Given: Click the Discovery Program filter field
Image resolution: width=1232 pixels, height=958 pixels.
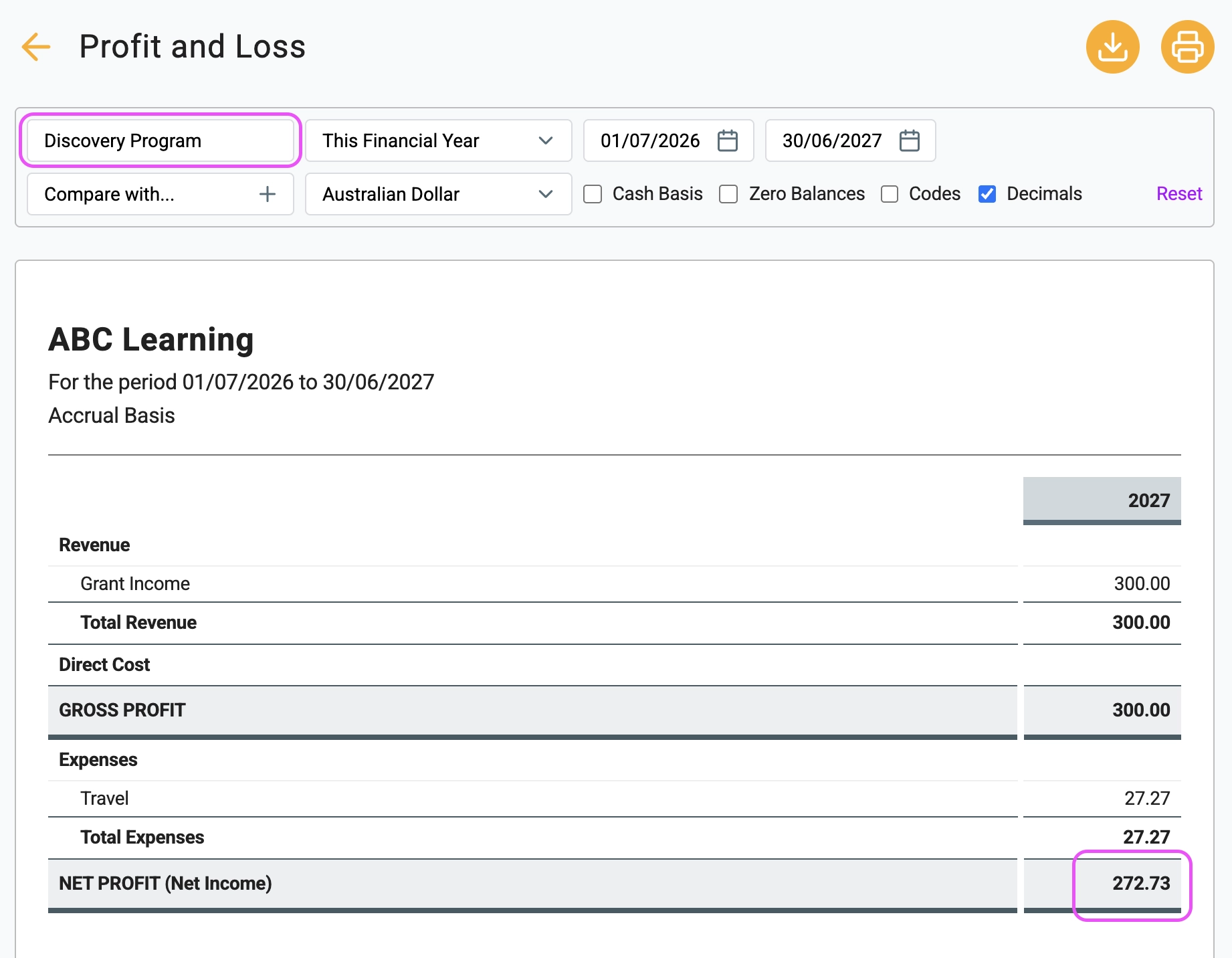Looking at the screenshot, I should coord(161,140).
